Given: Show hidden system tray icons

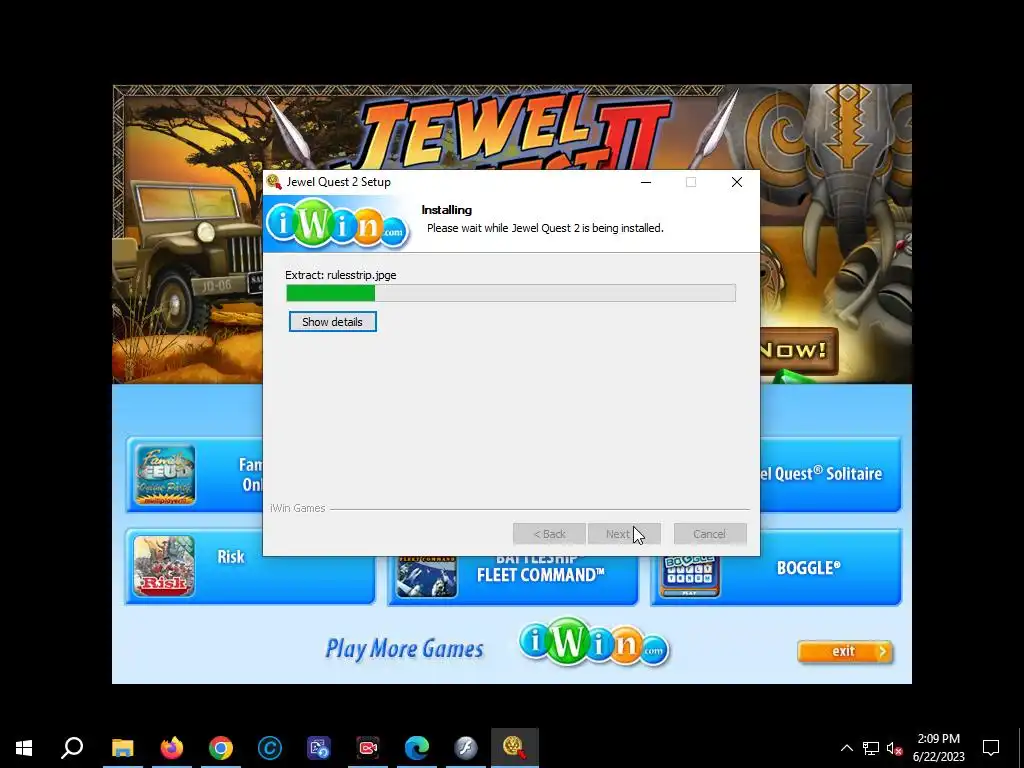Looking at the screenshot, I should pyautogui.click(x=846, y=748).
